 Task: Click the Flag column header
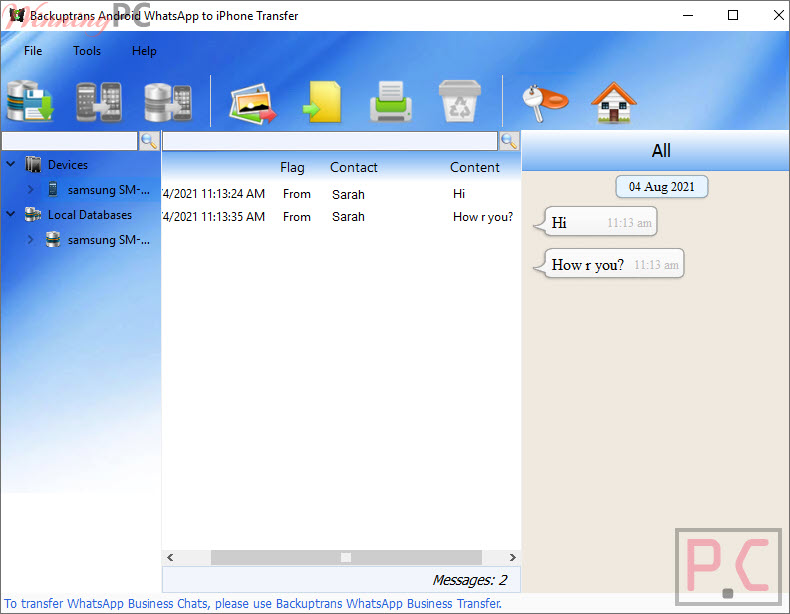(x=292, y=167)
